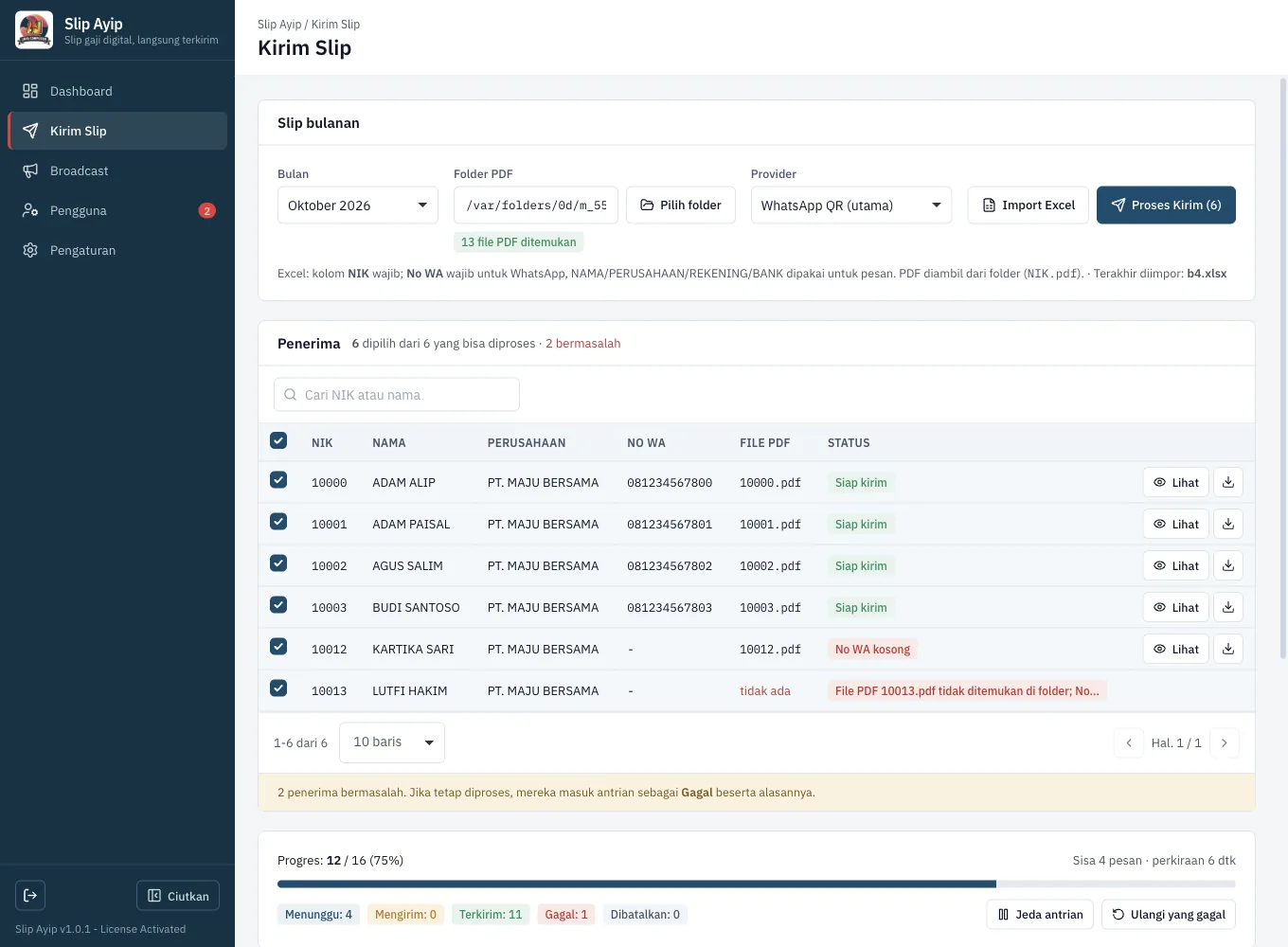Click Jeda antrian to pause queue
The width and height of the screenshot is (1288, 947).
coord(1040,915)
